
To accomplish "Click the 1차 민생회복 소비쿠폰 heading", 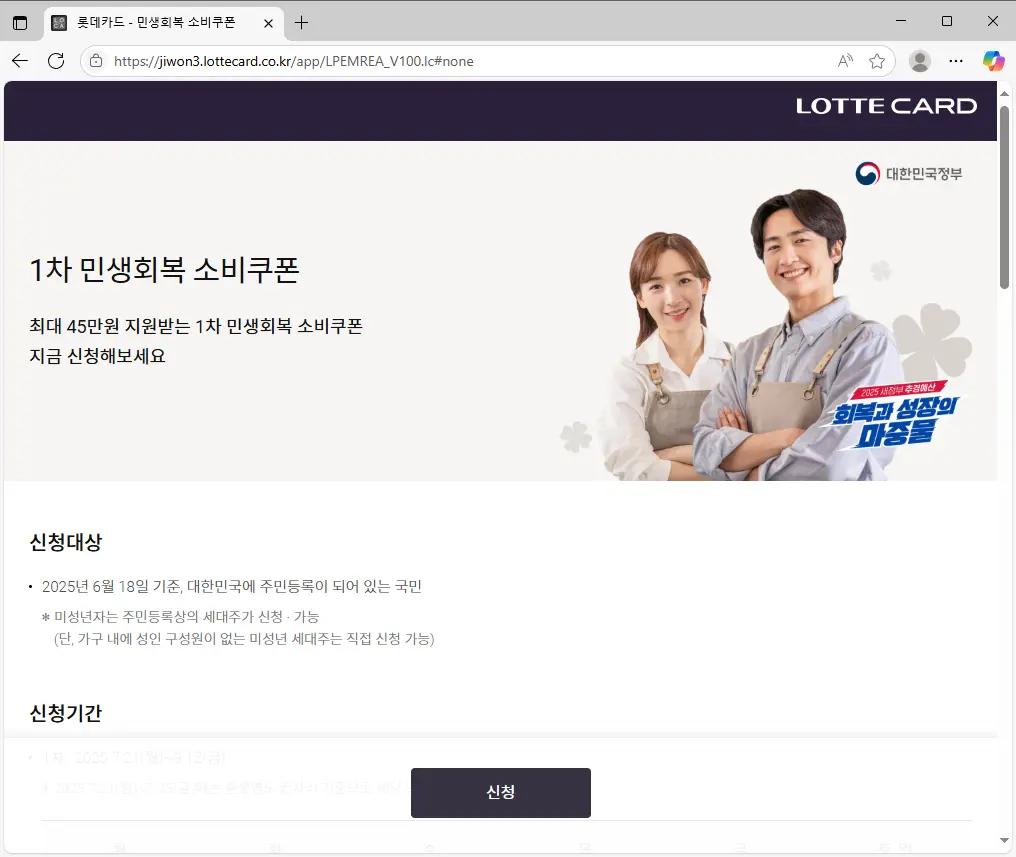I will [165, 269].
